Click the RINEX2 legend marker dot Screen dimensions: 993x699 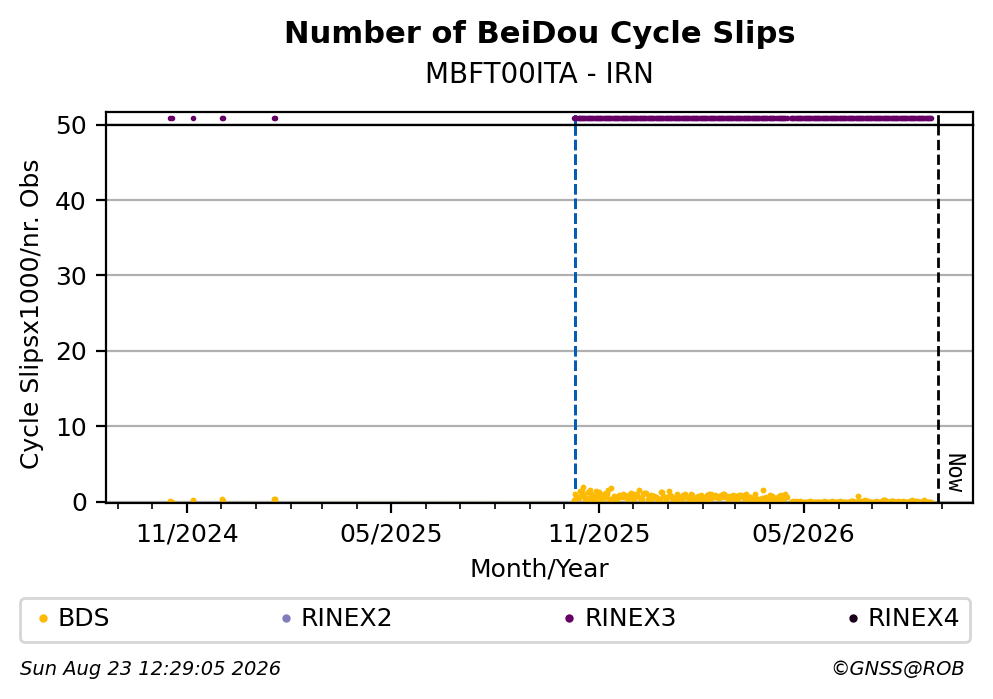click(286, 619)
